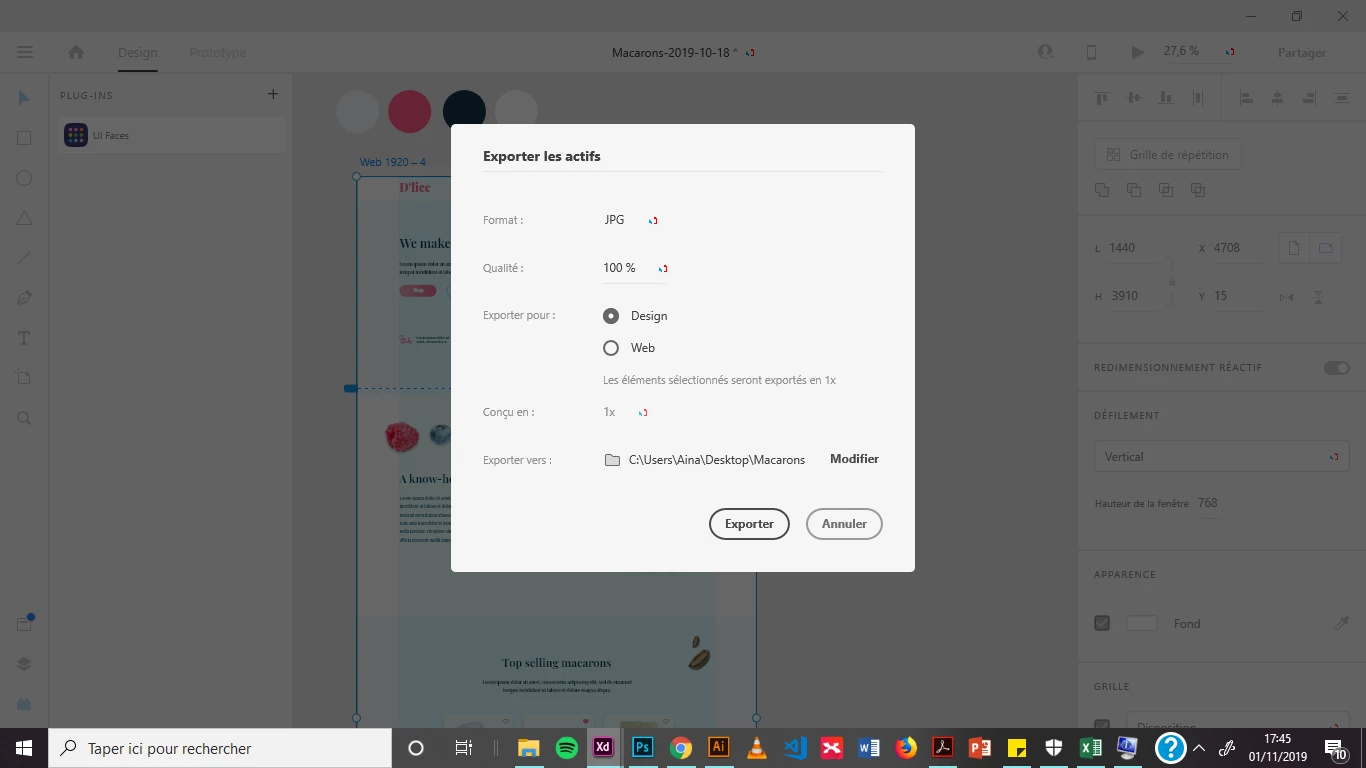Apply the Add boolean operation

click(x=1102, y=190)
